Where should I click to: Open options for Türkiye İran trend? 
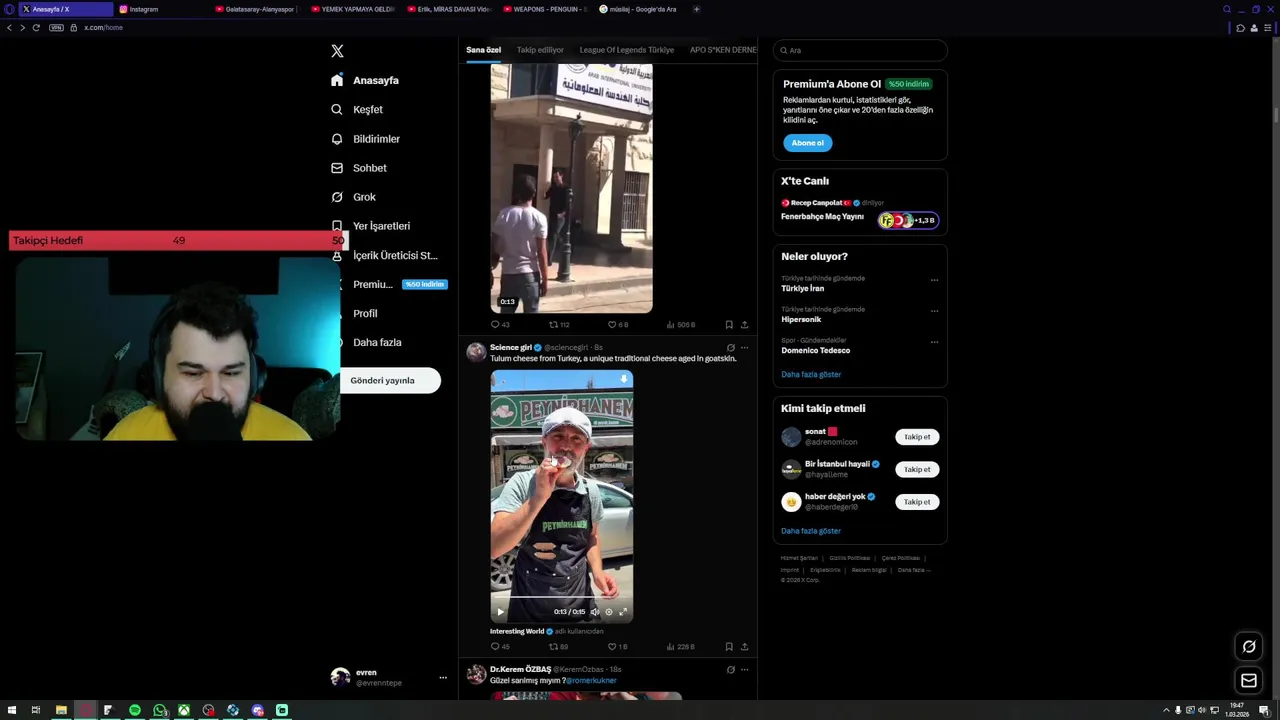pyautogui.click(x=934, y=280)
